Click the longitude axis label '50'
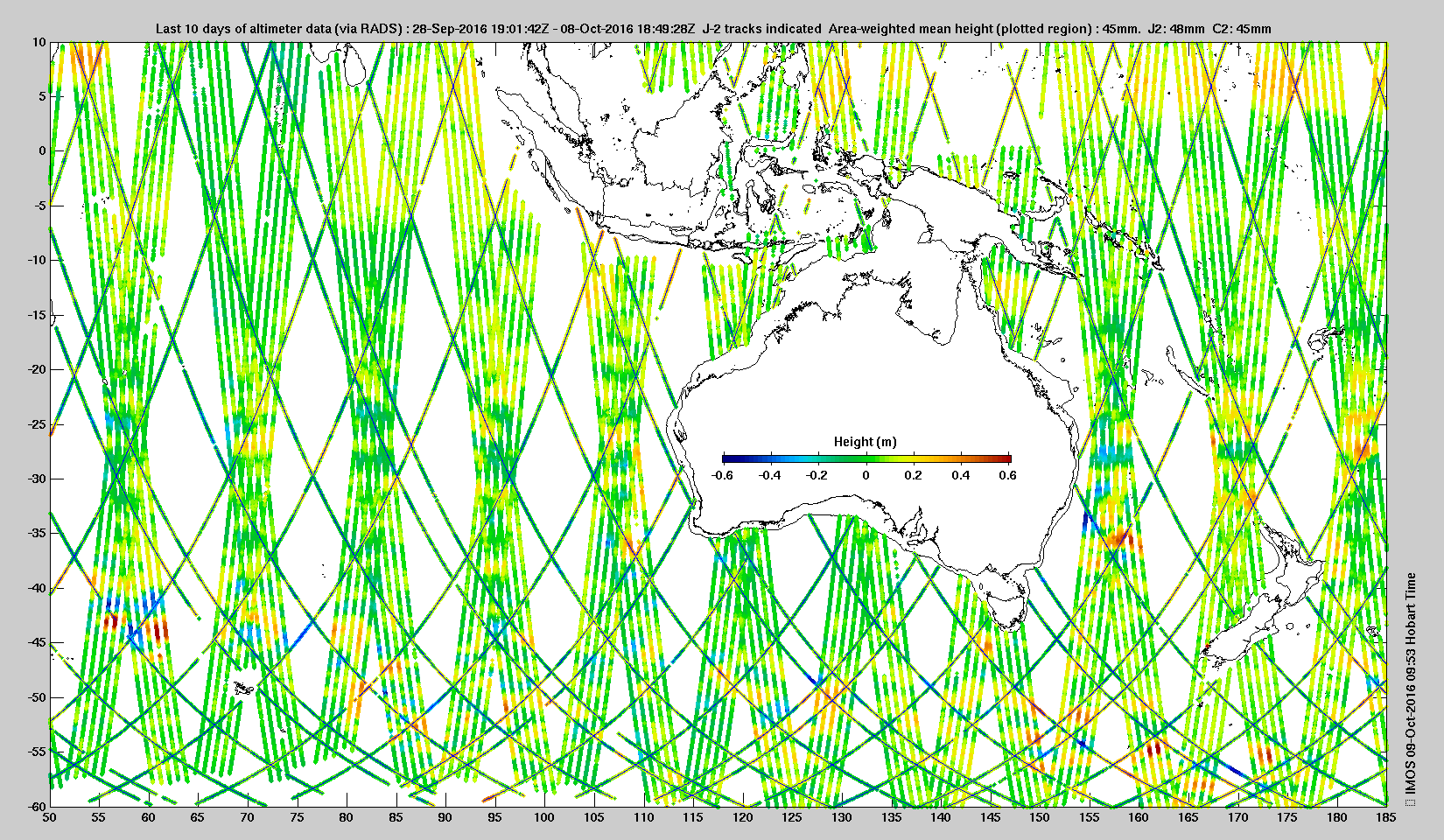 tap(50, 817)
